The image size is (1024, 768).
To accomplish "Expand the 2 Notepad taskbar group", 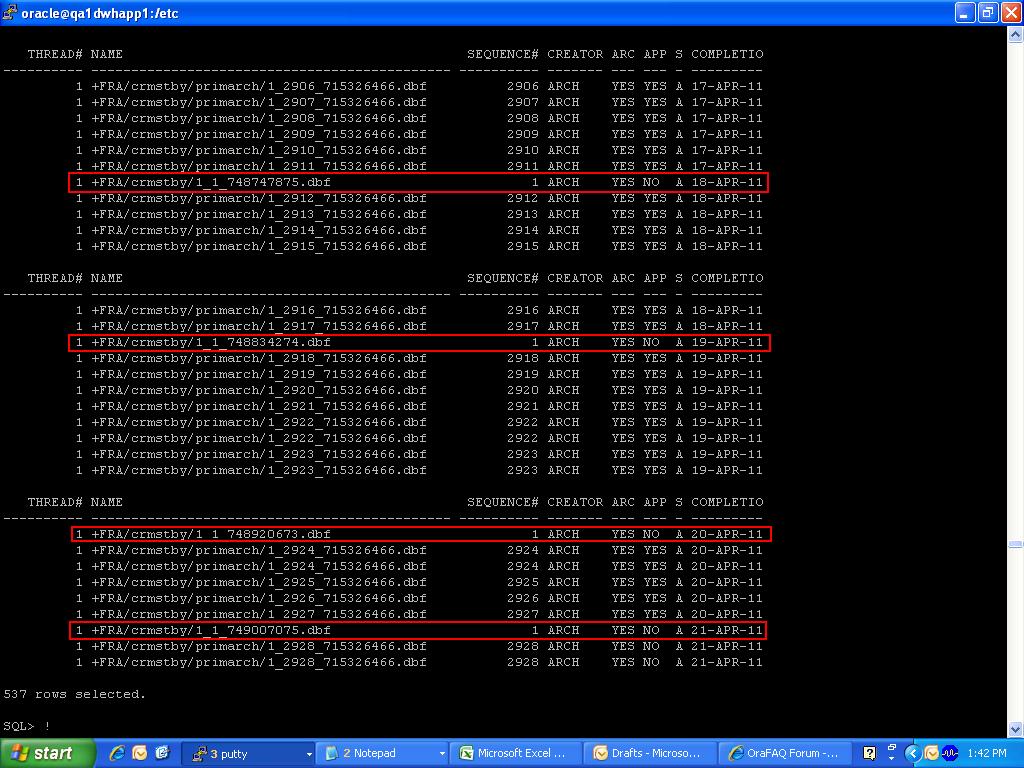I will 441,754.
